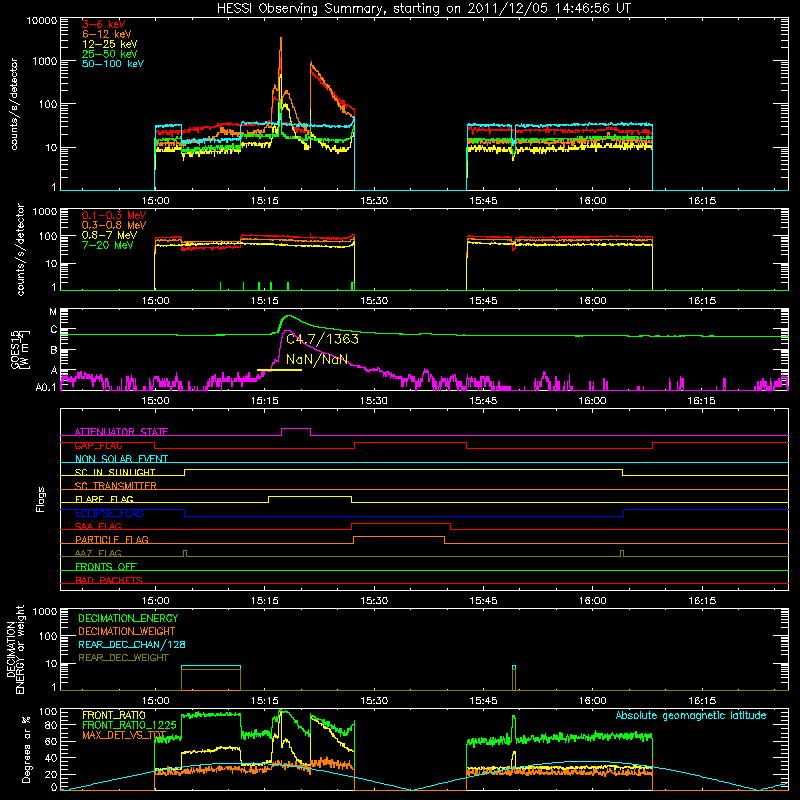Click the "Absolute geomagnetic latitude" label
Screen dimensions: 800x800
691,716
